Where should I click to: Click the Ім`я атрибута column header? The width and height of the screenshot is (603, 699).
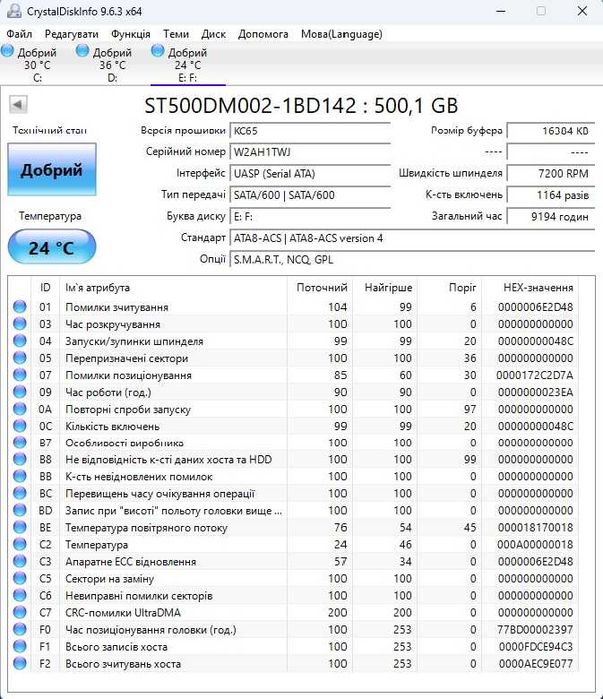coord(173,288)
